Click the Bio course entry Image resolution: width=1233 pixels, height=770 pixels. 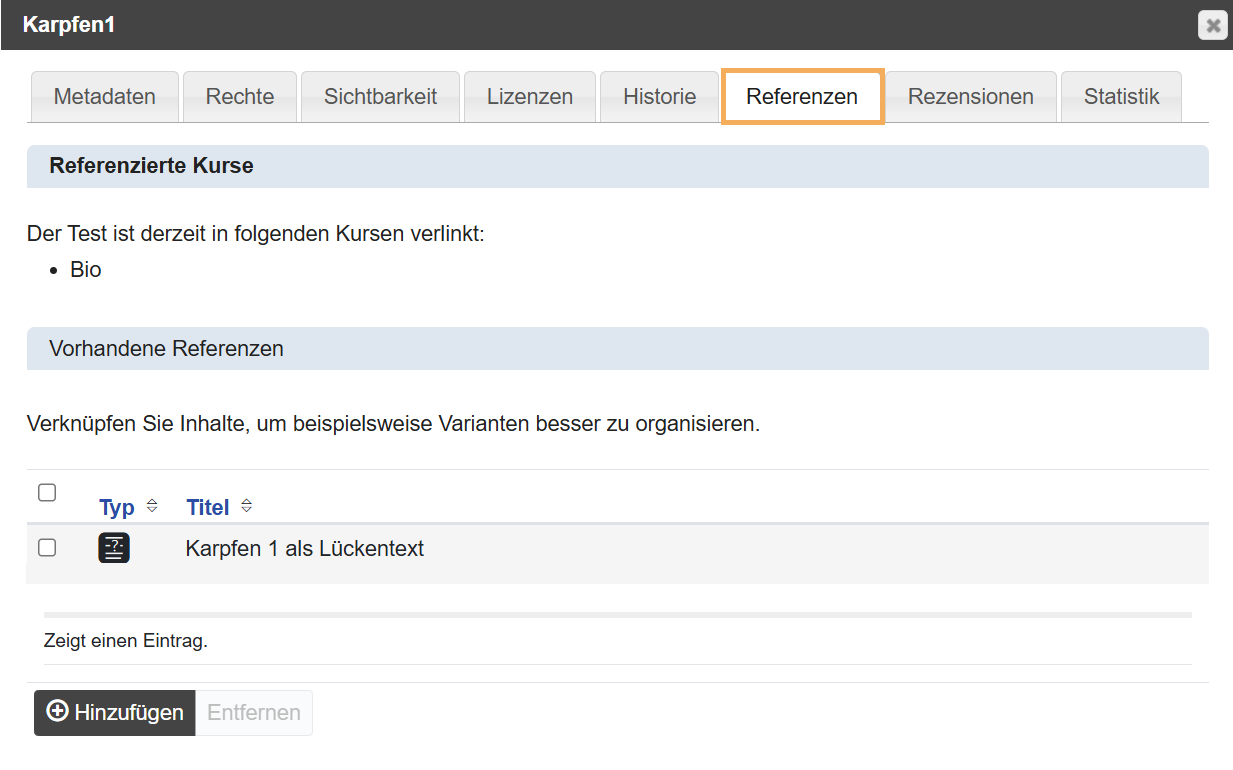tap(86, 269)
